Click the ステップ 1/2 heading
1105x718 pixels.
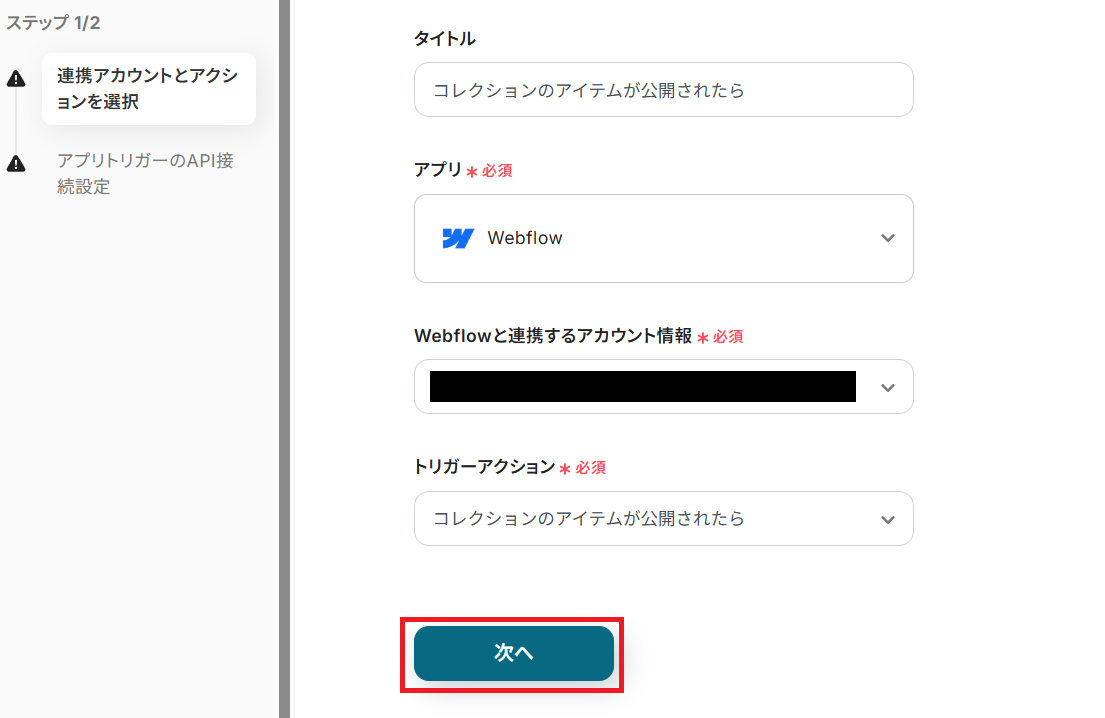click(53, 23)
